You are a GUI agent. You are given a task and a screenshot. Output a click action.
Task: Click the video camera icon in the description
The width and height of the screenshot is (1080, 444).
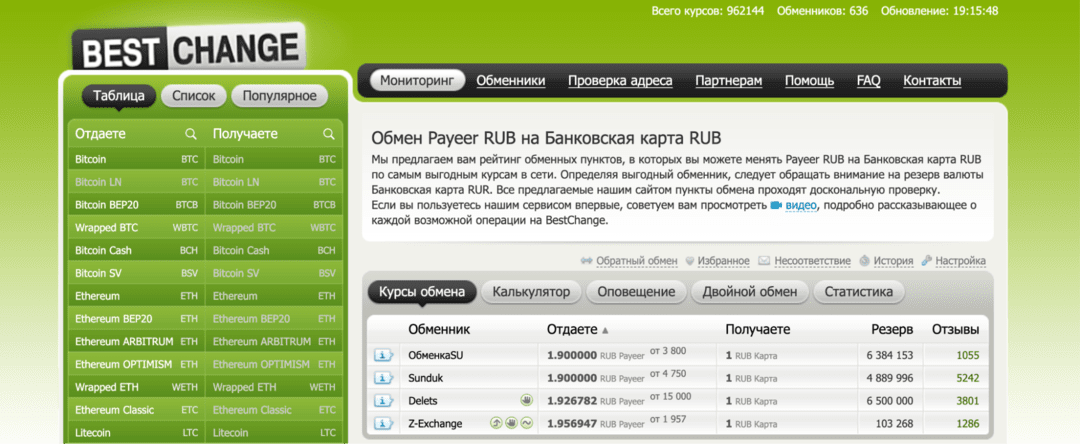tap(776, 206)
